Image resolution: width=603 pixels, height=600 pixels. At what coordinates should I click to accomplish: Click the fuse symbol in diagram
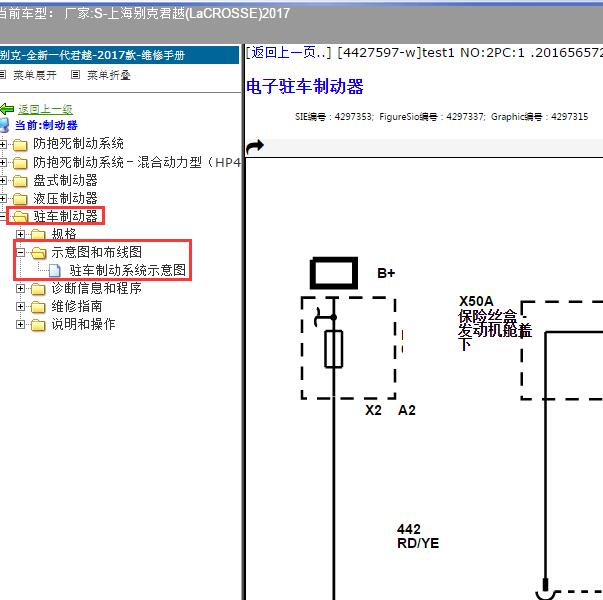point(333,349)
